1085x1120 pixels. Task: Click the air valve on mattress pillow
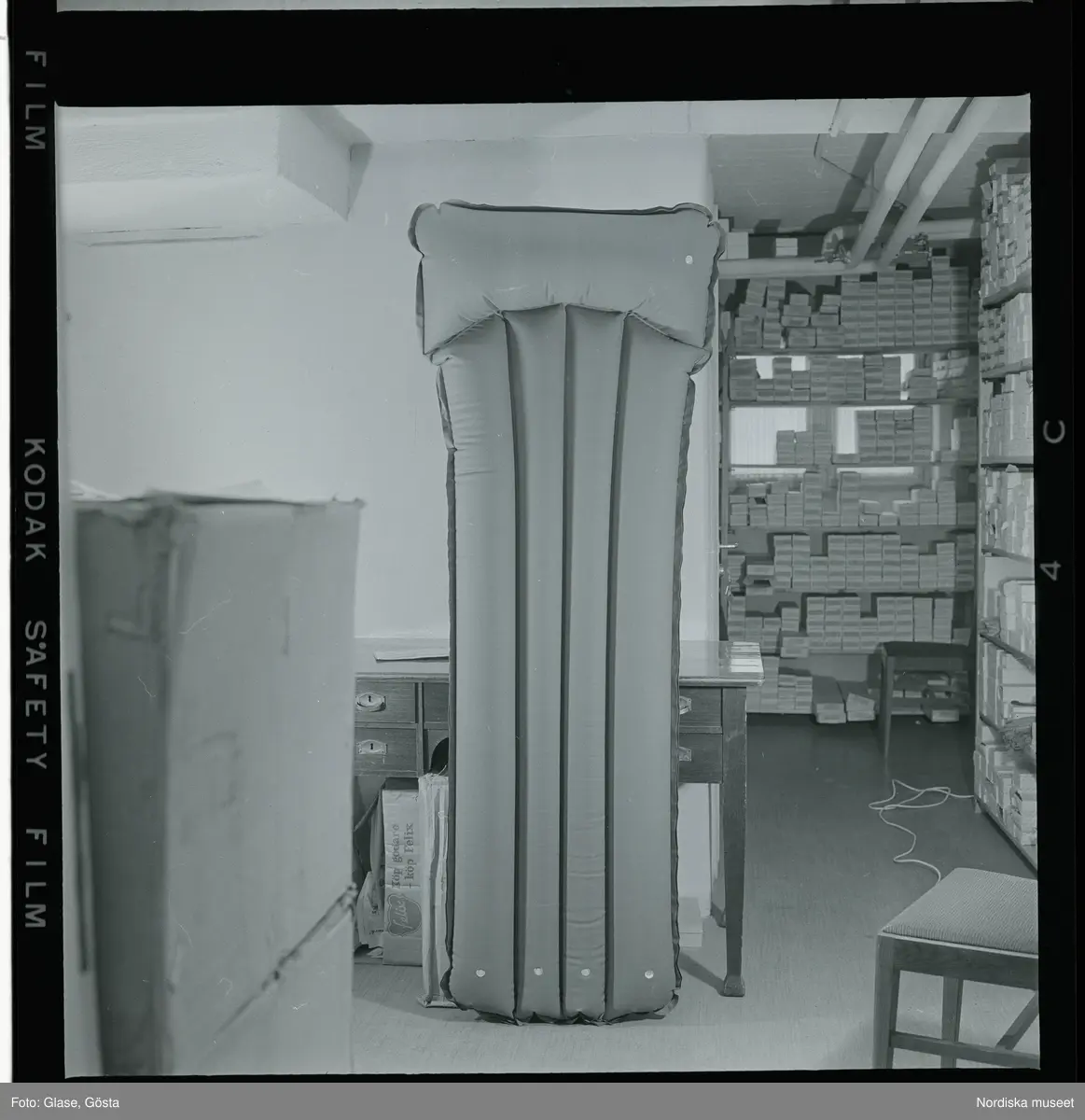[x=689, y=259]
